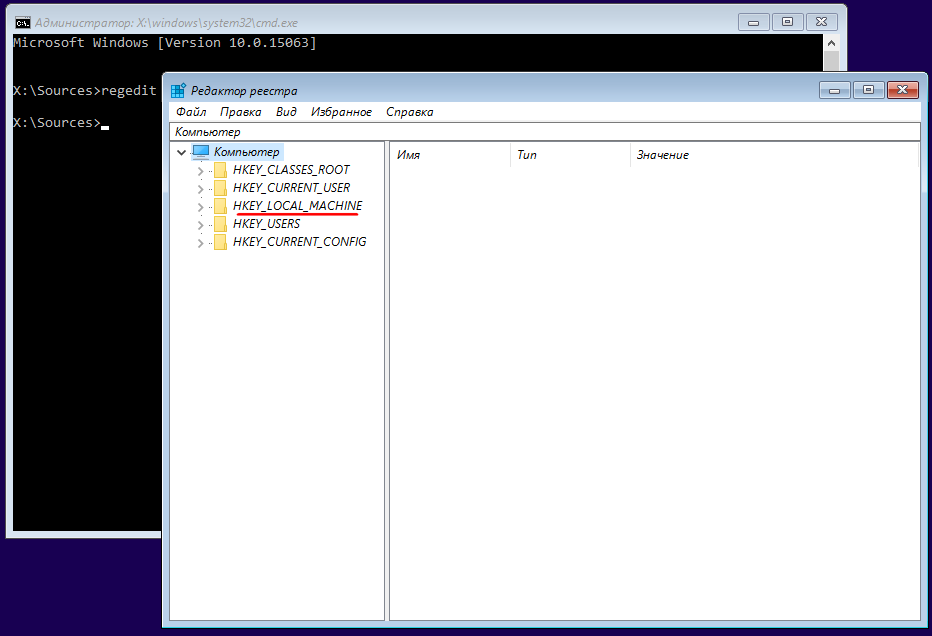Screen dimensions: 932x636
Task: Click the Microsoft Windows version line in cmd
Action: pos(165,43)
